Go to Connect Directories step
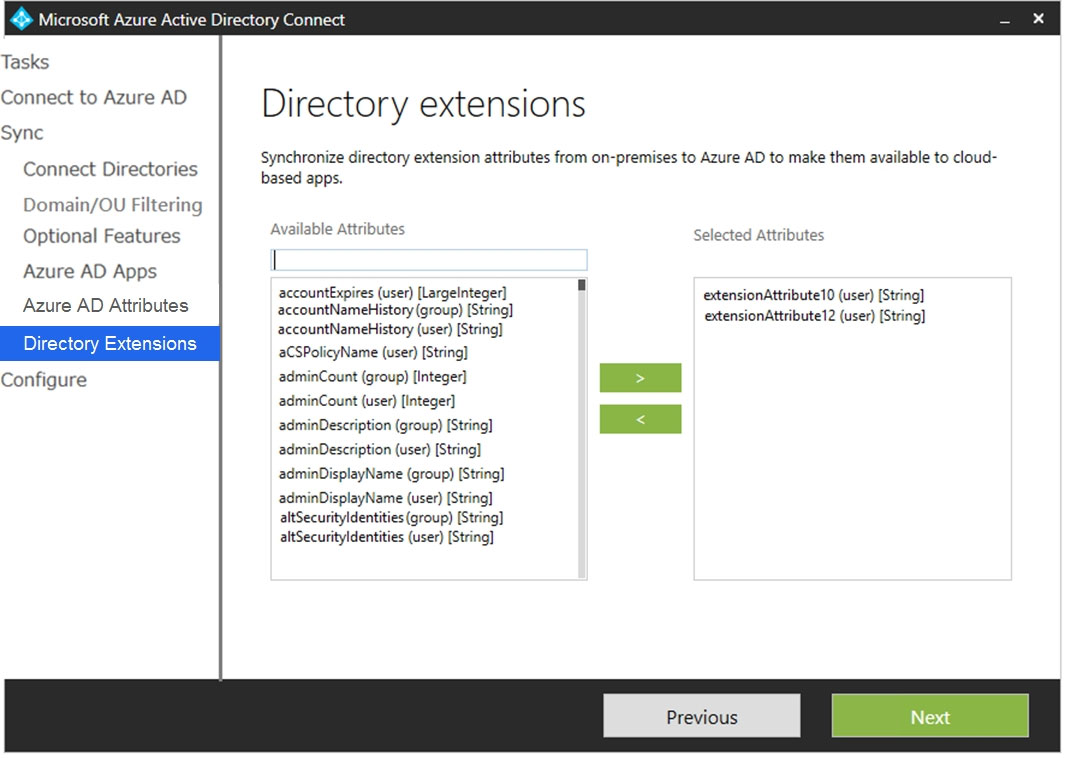 110,168
